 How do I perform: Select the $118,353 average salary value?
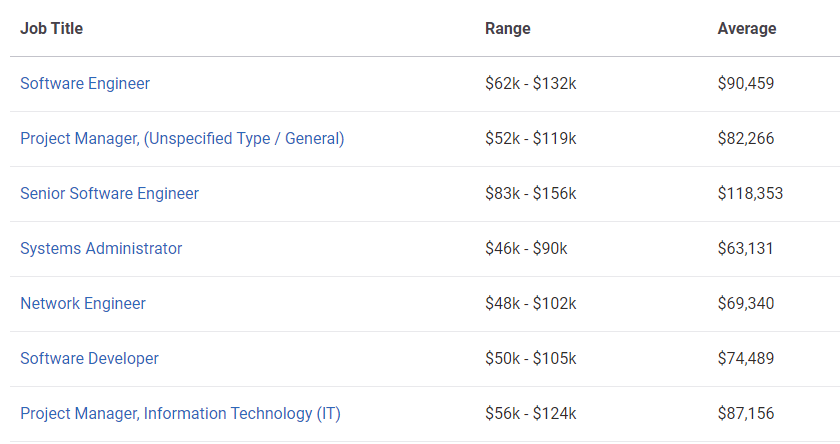coord(751,193)
